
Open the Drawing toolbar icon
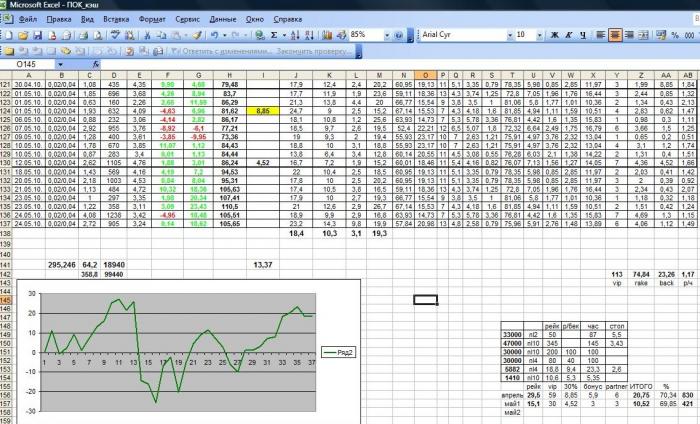[x=342, y=35]
